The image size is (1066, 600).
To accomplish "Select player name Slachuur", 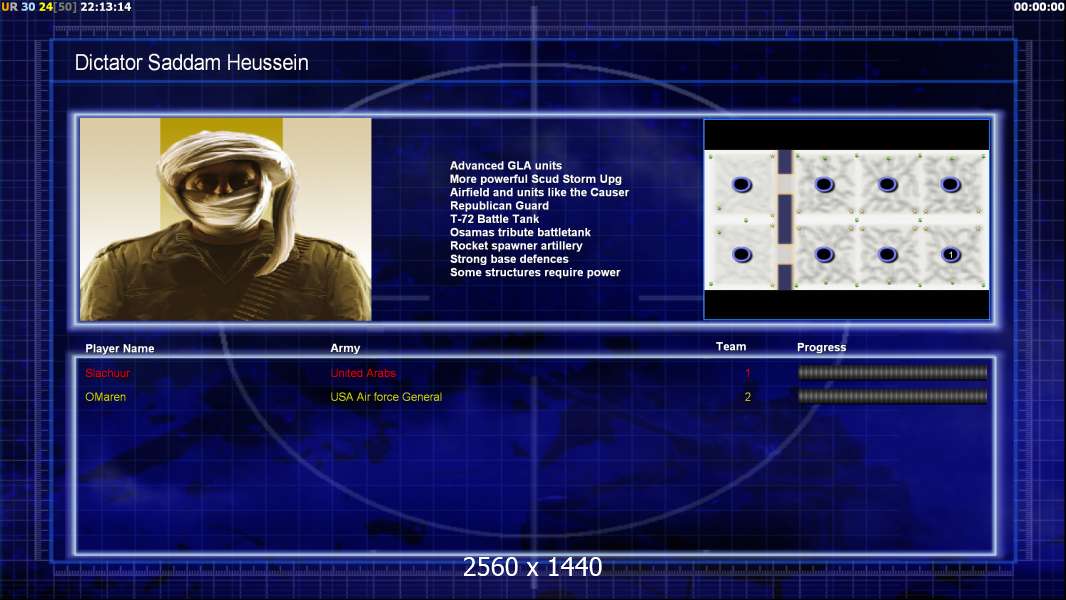I will point(107,373).
